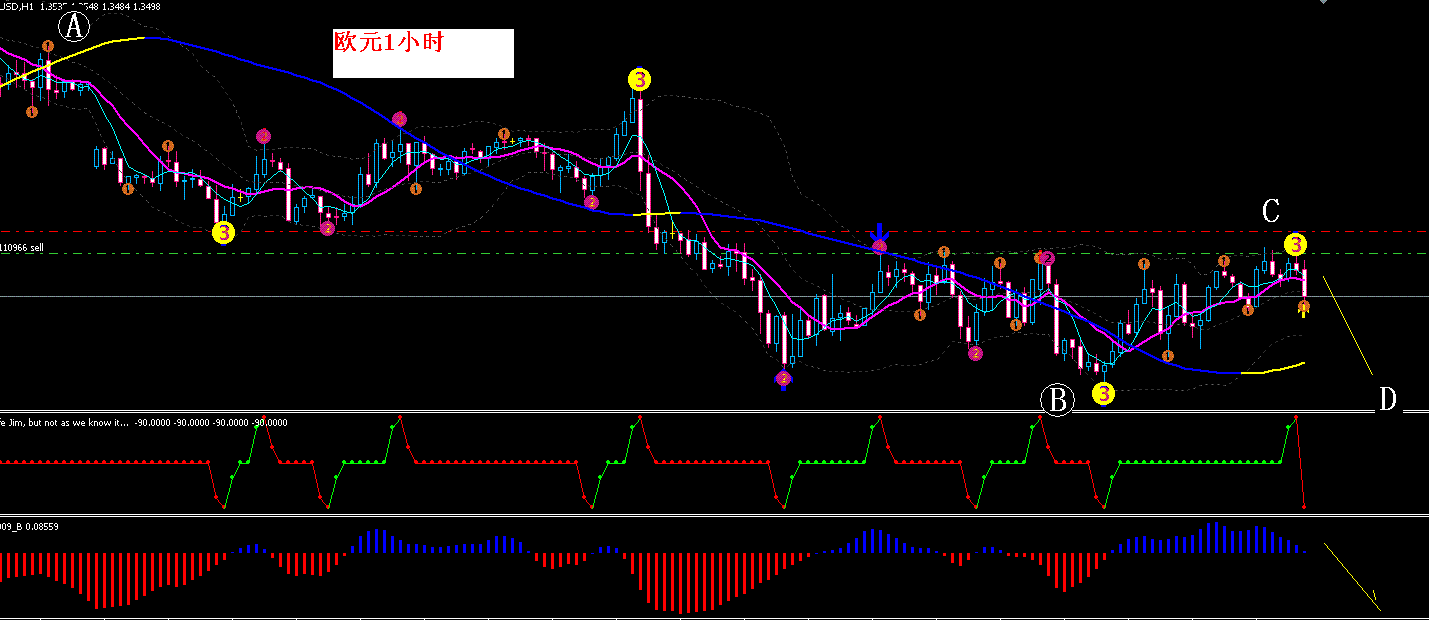Viewport: 1429px width, 620px height.
Task: Select the red '欧元1小时' chart title label
Action: (x=388, y=44)
